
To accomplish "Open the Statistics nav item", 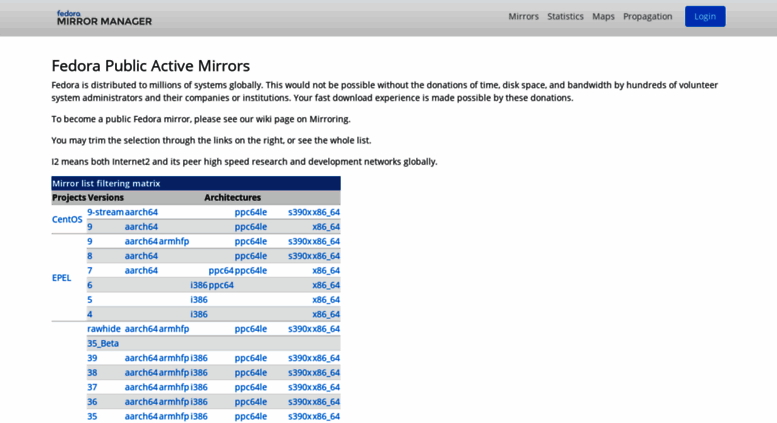I will (565, 16).
